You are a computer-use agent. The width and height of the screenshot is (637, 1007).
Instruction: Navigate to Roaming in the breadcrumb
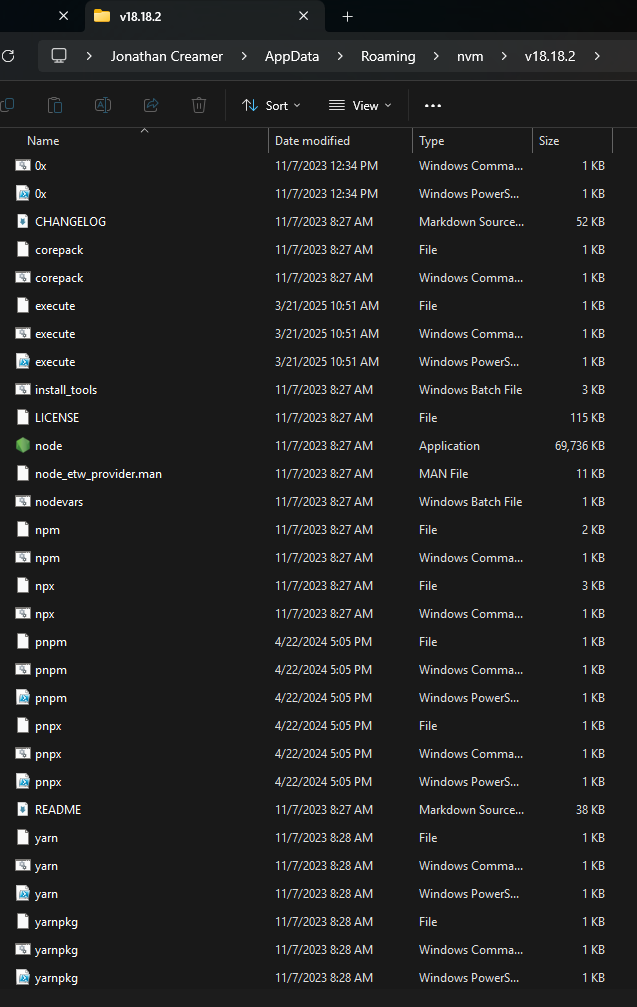coord(388,56)
